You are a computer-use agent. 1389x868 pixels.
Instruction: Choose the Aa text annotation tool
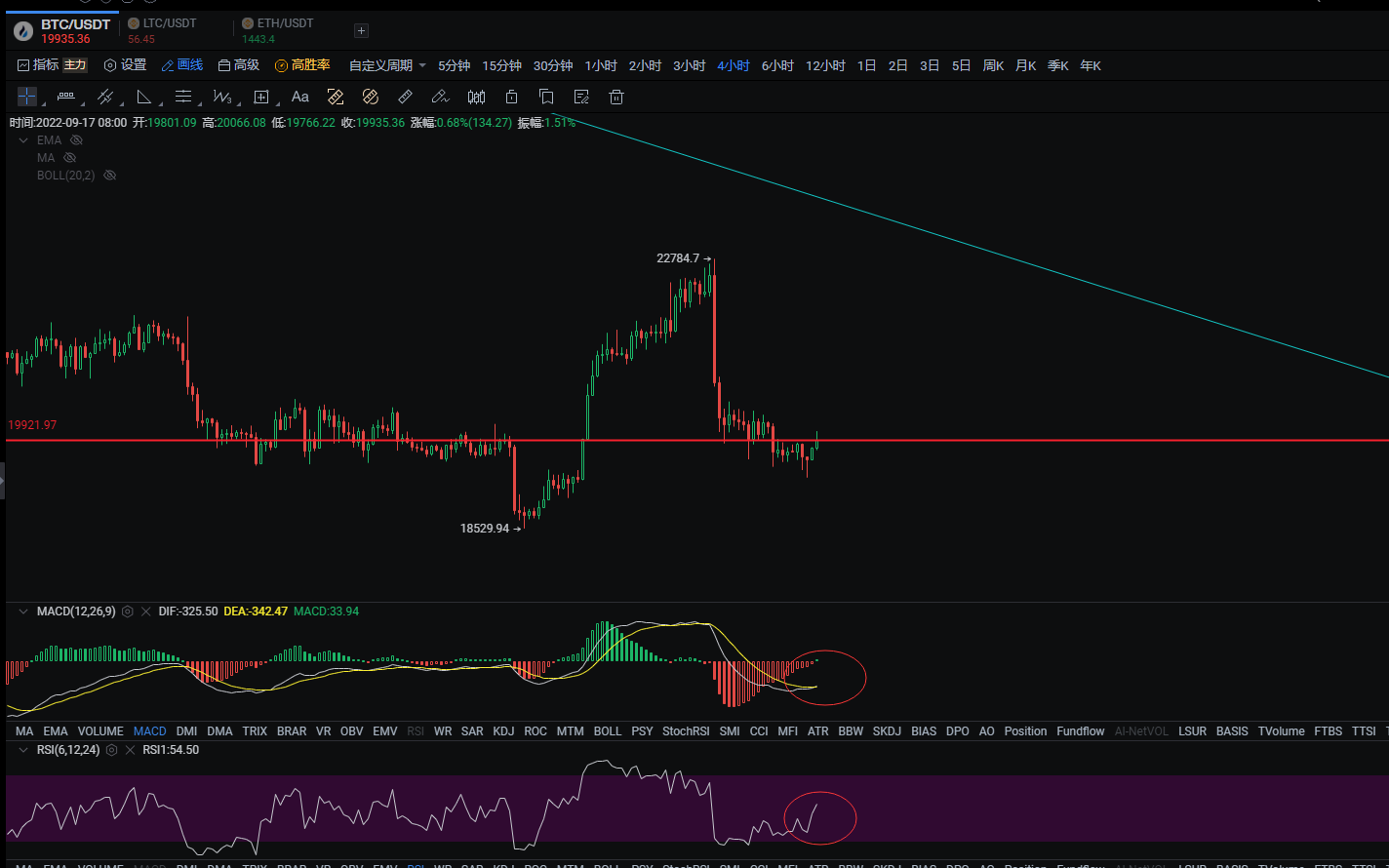[300, 97]
